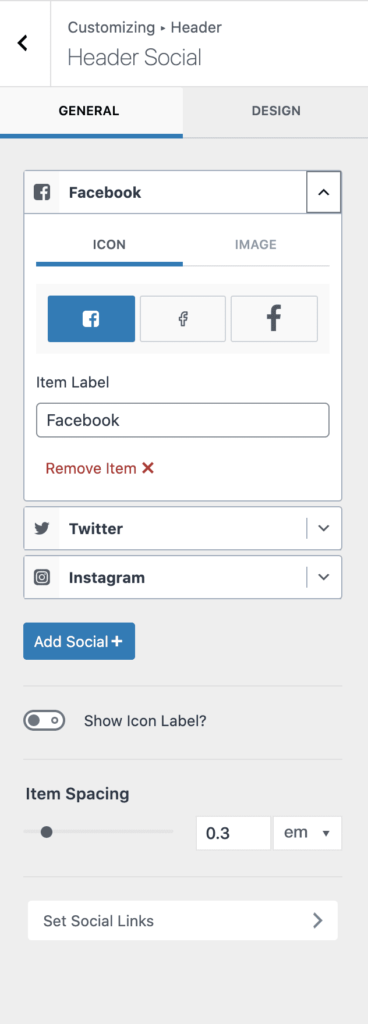
Task: Pick the bold Facebook f icon
Action: click(274, 319)
